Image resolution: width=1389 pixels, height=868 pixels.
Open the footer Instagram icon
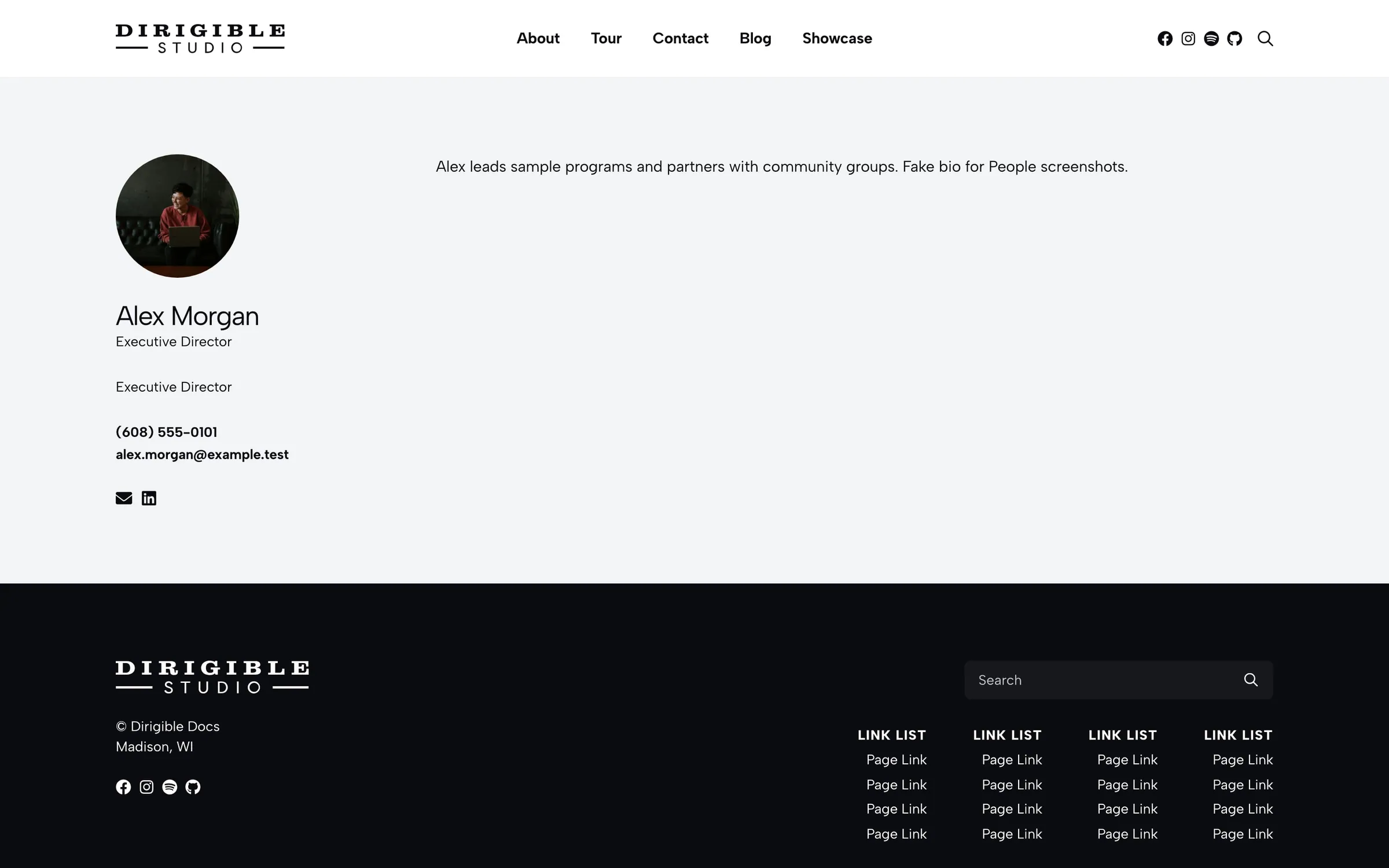[146, 787]
